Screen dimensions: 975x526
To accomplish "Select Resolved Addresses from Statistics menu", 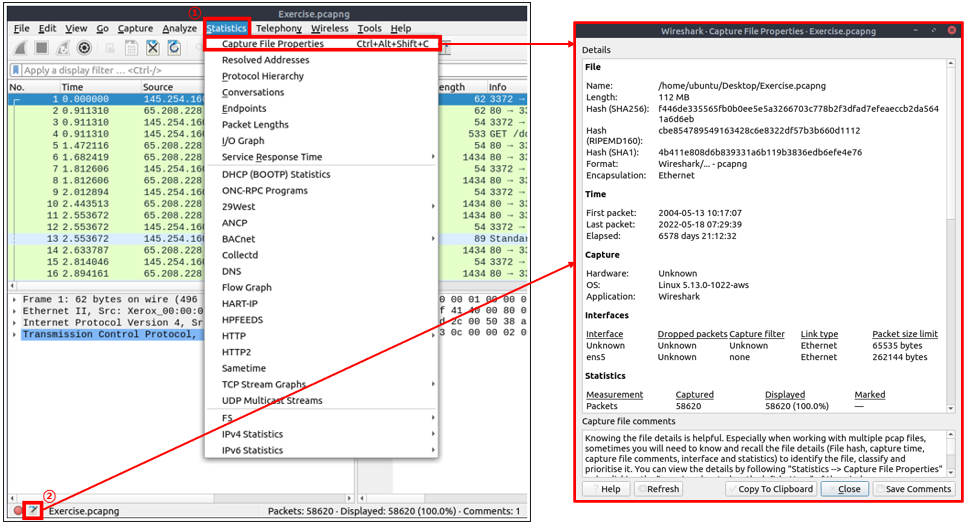I will [x=321, y=60].
